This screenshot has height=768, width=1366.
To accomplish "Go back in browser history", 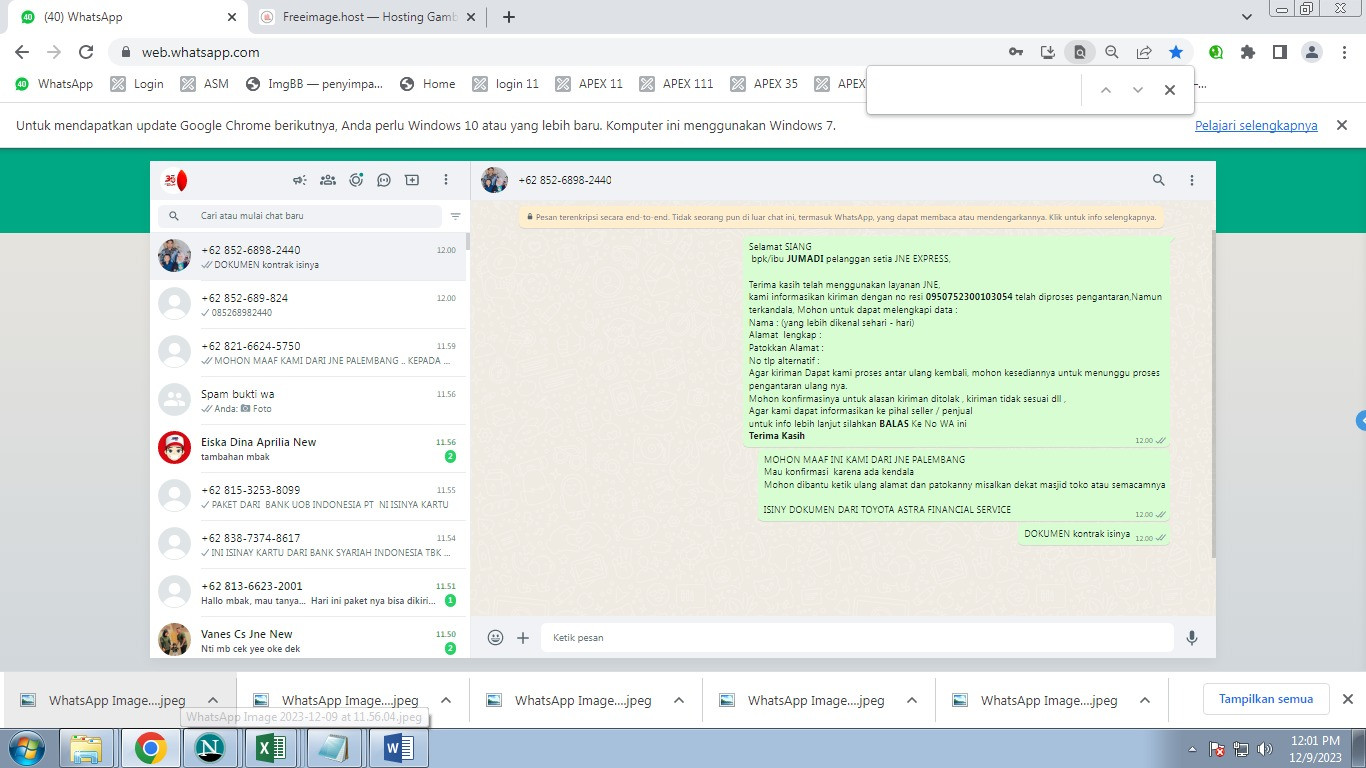I will coord(22,52).
